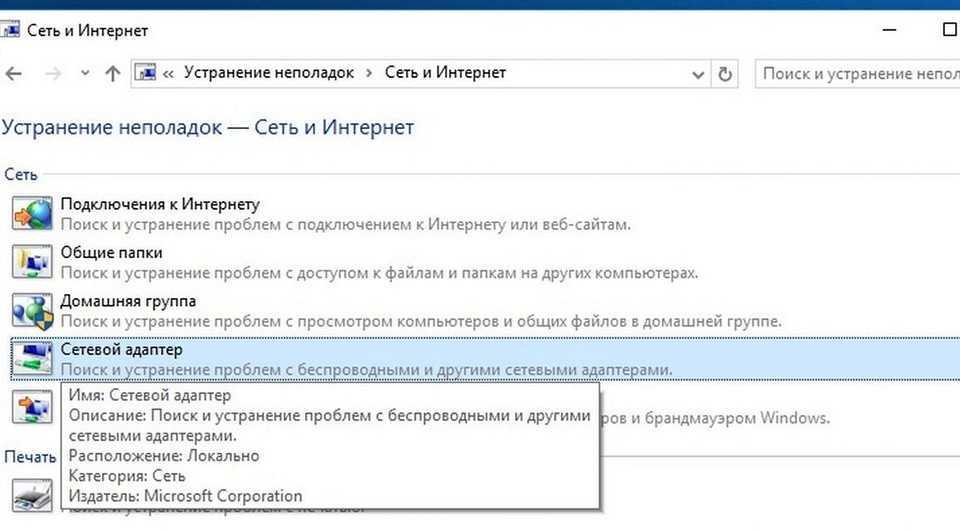Open the recent locations dropdown chevron
Viewport: 960px width, 530px height.
(x=85, y=74)
